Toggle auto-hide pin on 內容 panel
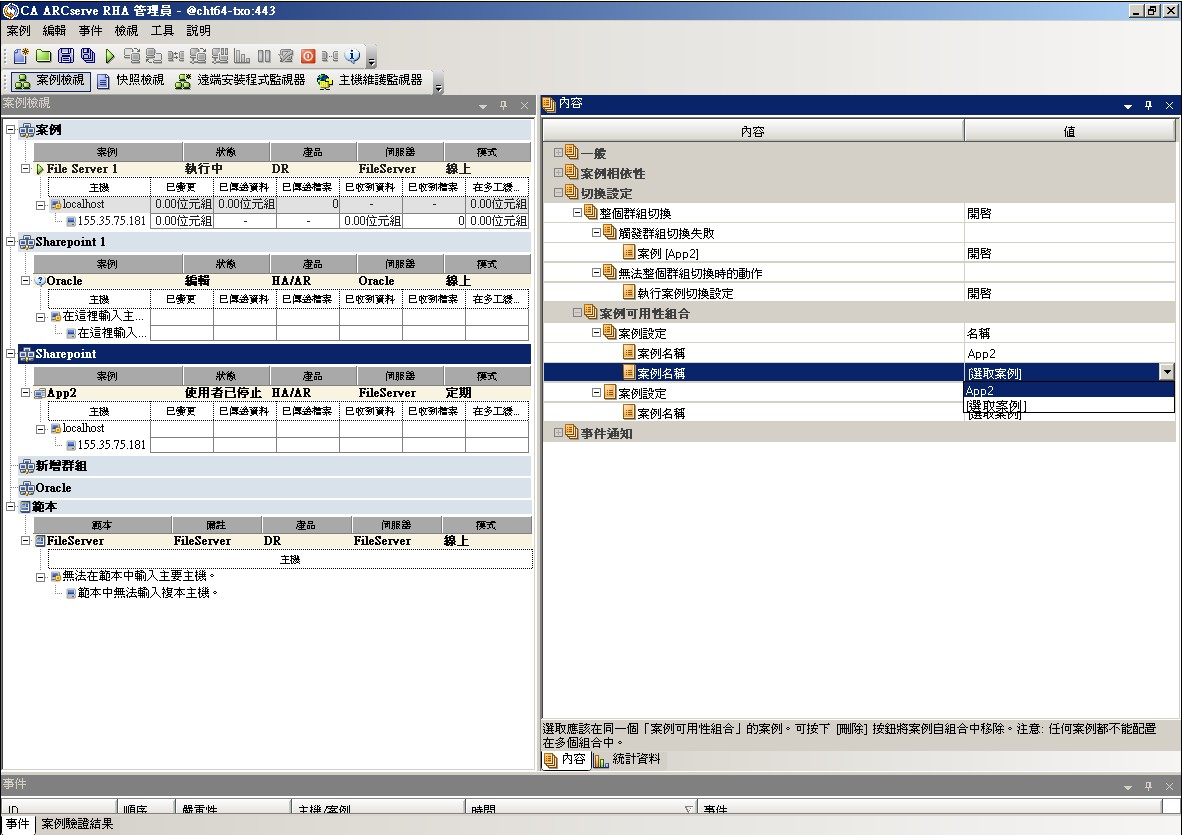Screen dimensions: 1182x835 click(1148, 104)
